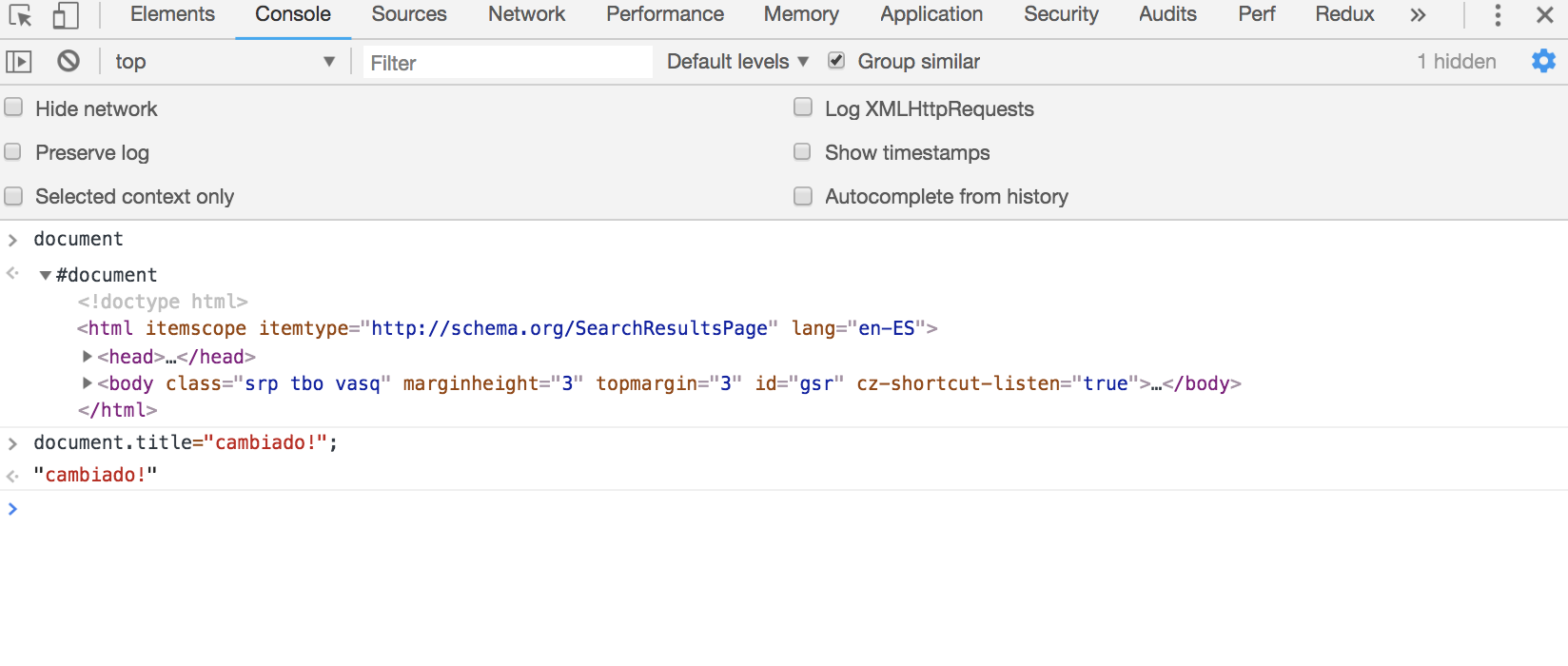1568x666 pixels.
Task: Focus the console Filter input field
Action: click(x=507, y=63)
